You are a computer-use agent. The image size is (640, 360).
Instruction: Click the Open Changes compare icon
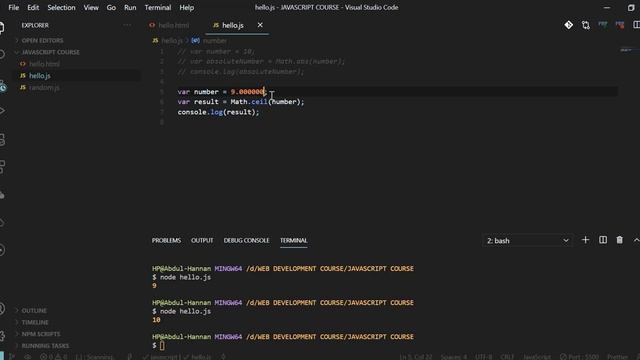(x=586, y=25)
